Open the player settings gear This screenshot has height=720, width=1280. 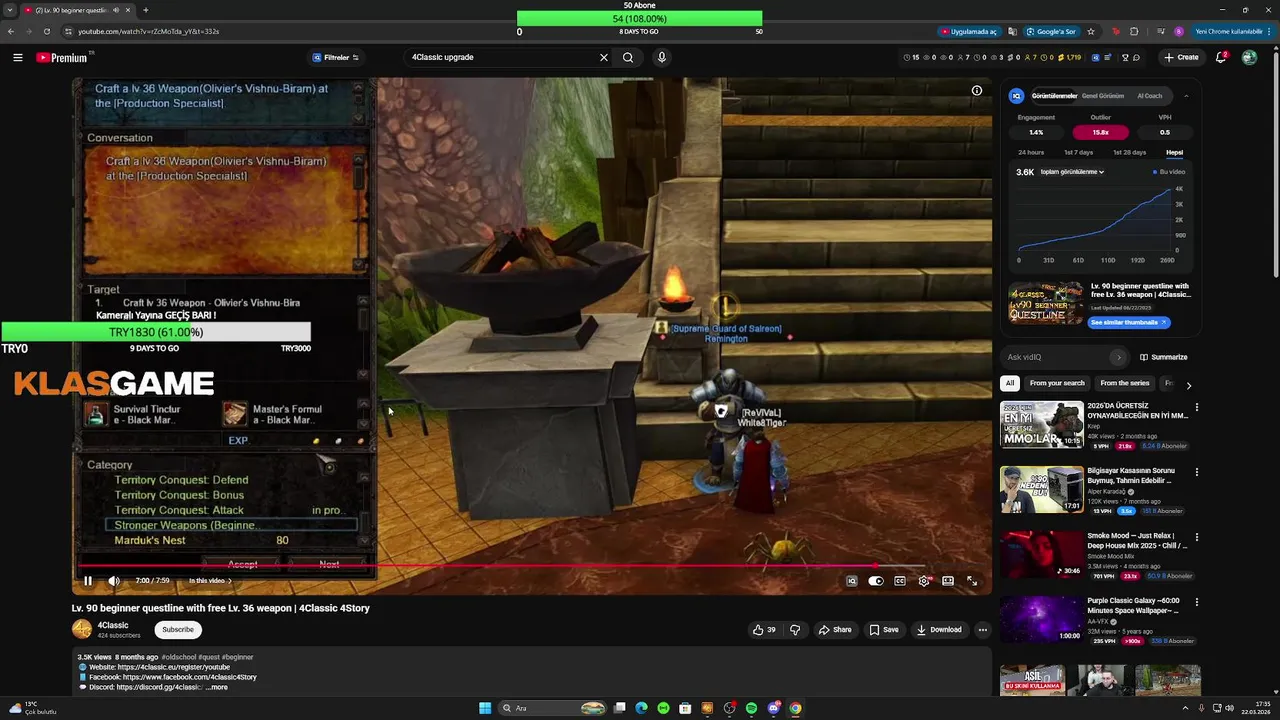coord(924,581)
